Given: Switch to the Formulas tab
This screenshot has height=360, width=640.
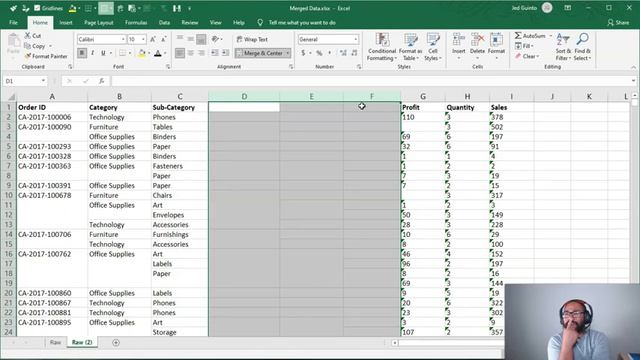Looking at the screenshot, I should pos(136,22).
